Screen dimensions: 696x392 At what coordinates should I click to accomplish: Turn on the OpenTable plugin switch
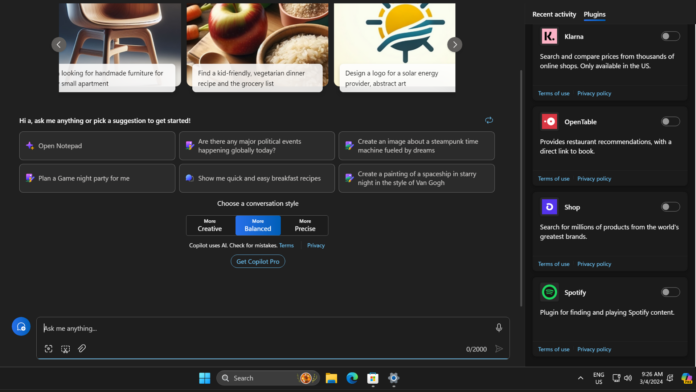point(670,122)
